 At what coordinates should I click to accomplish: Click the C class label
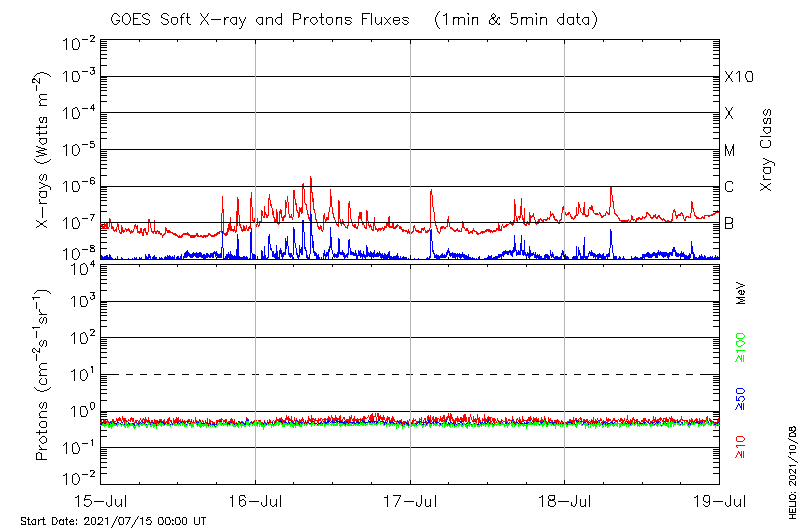point(729,187)
